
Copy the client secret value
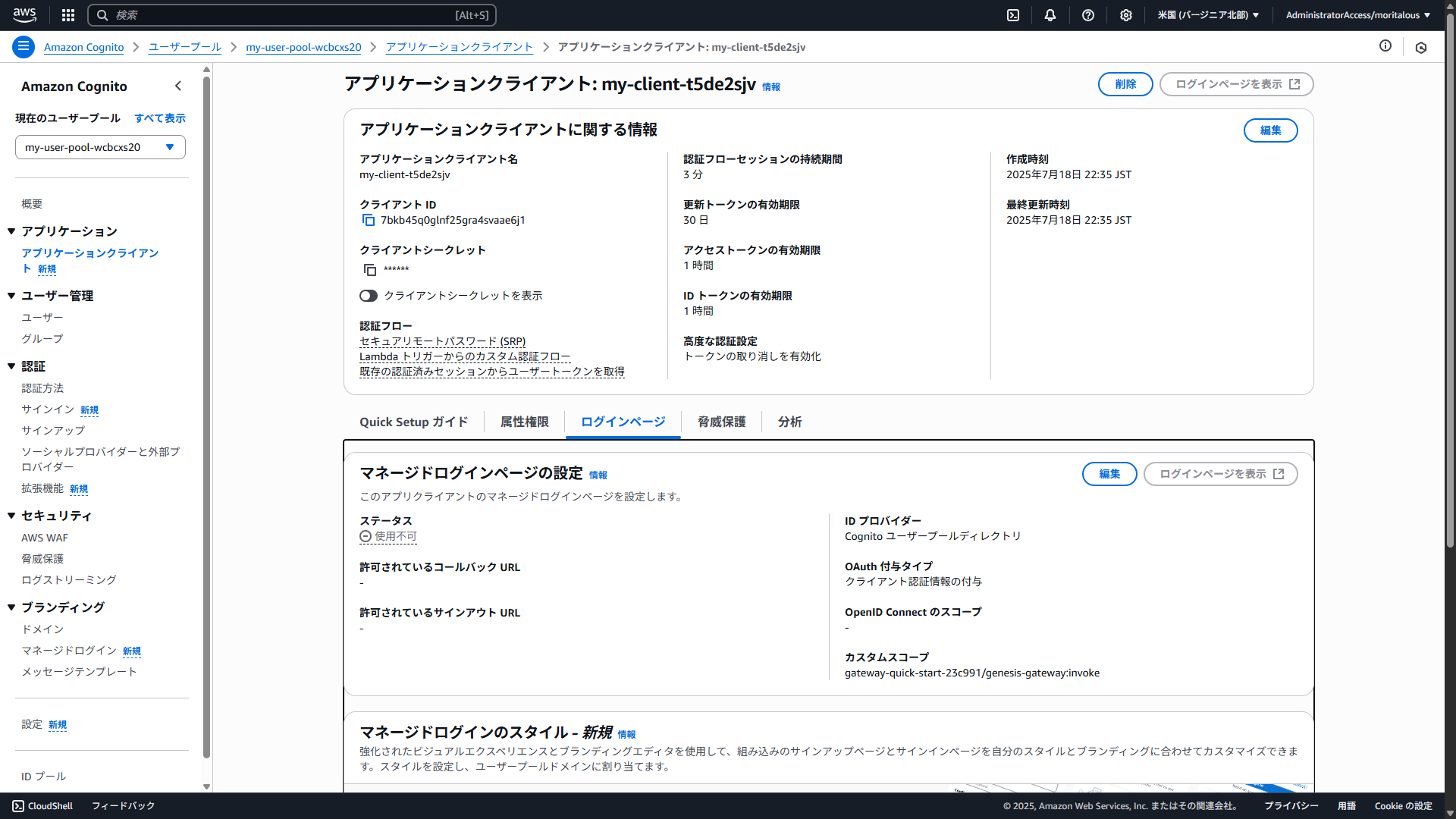369,269
